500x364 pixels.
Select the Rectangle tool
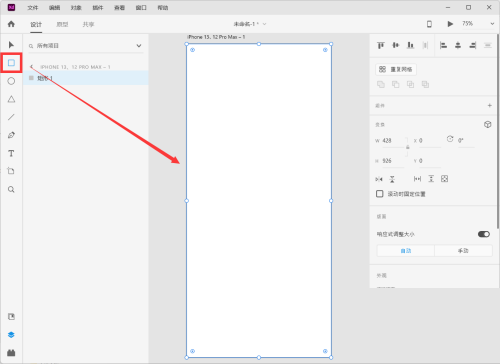(x=11, y=63)
